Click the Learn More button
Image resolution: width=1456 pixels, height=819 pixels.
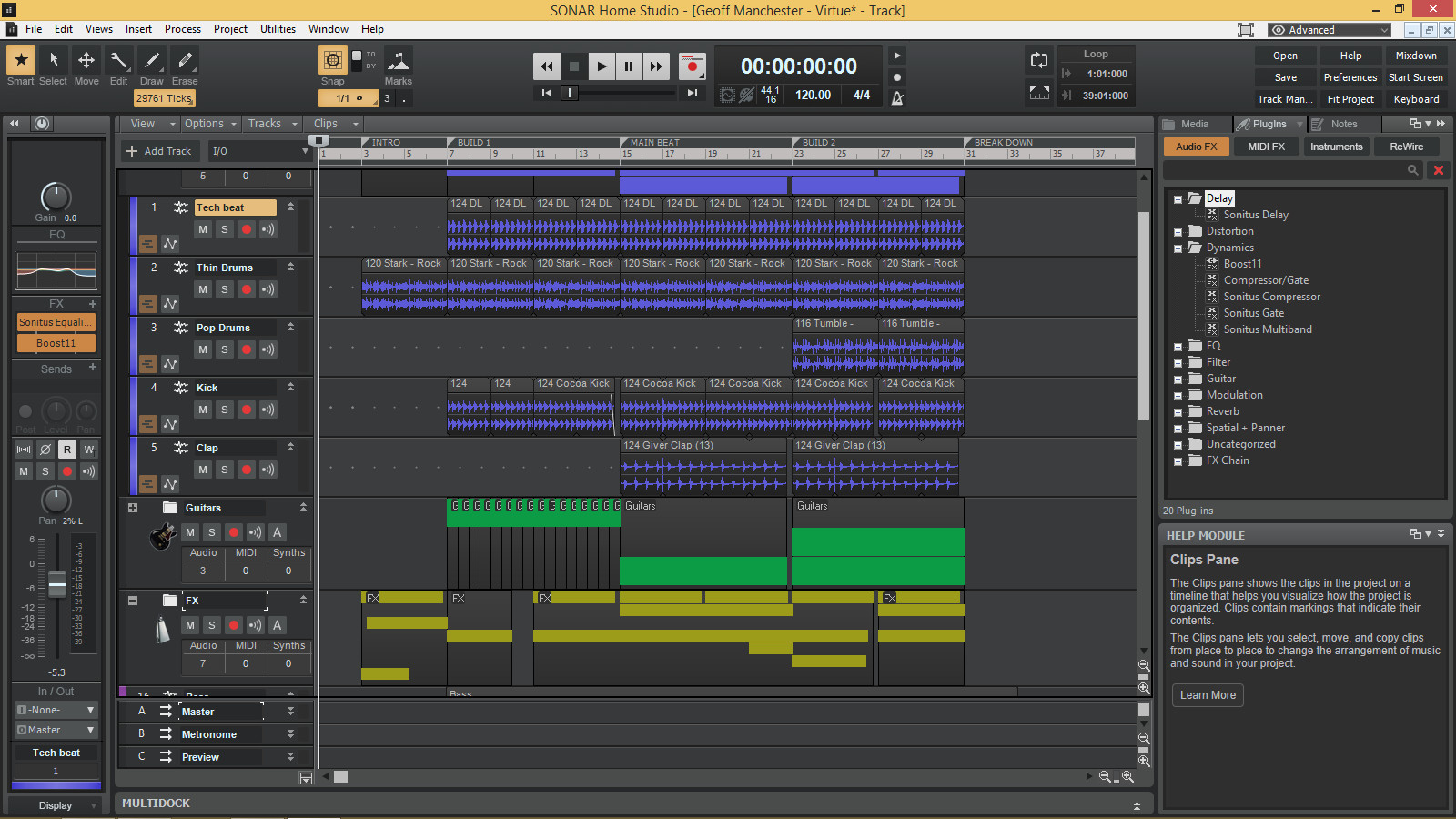coord(1207,694)
